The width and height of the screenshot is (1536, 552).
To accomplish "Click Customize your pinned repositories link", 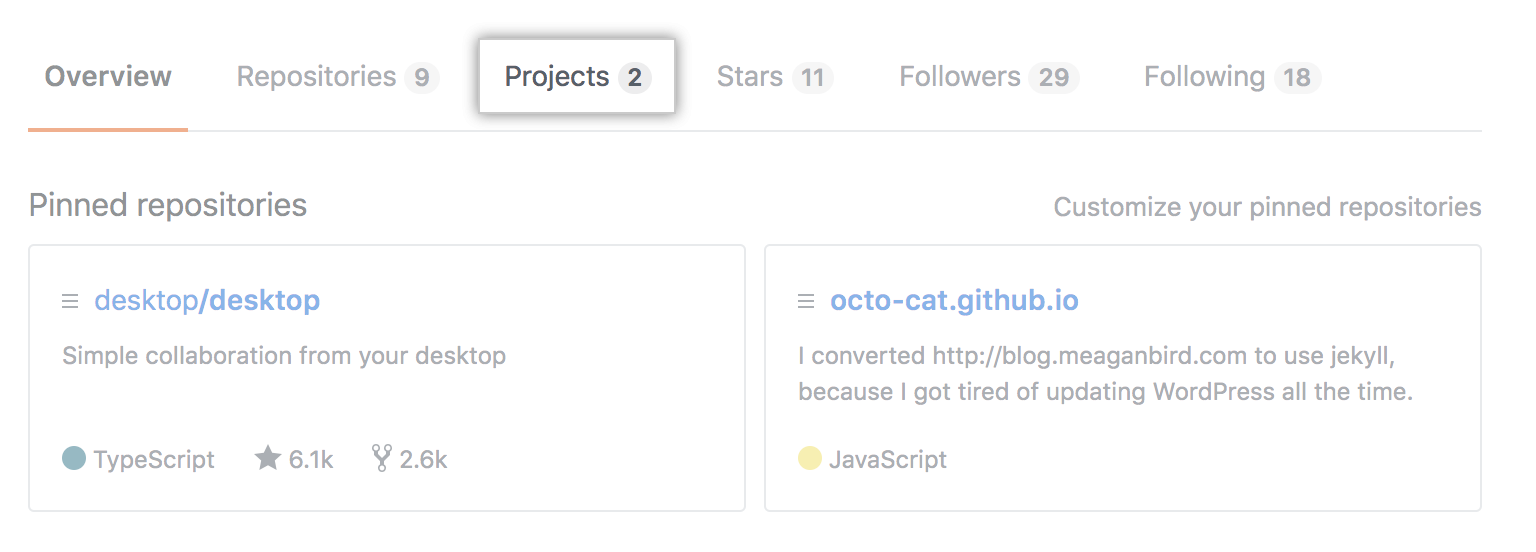I will pos(1267,208).
